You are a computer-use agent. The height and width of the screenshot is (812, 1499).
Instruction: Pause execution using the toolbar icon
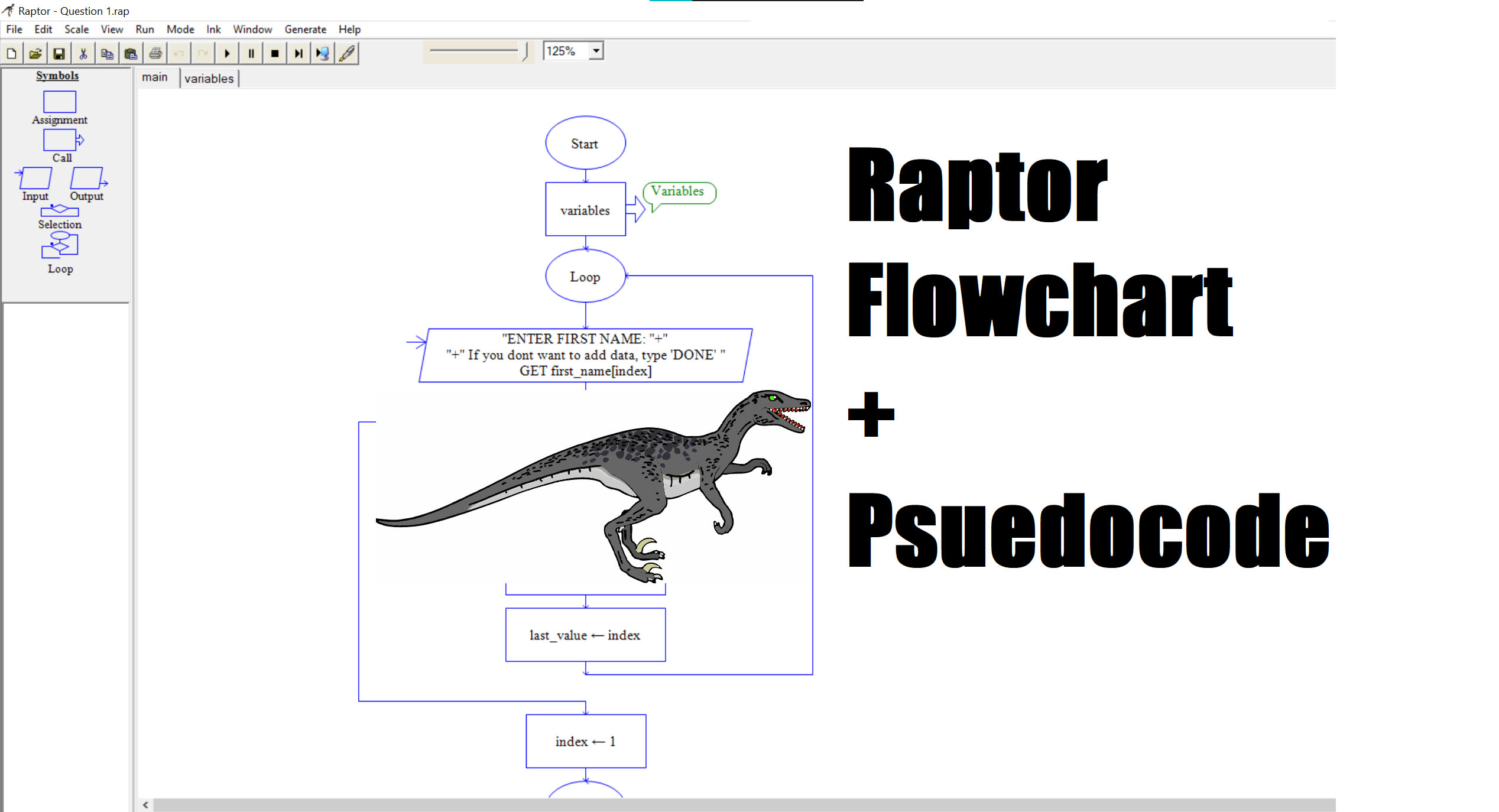click(251, 53)
